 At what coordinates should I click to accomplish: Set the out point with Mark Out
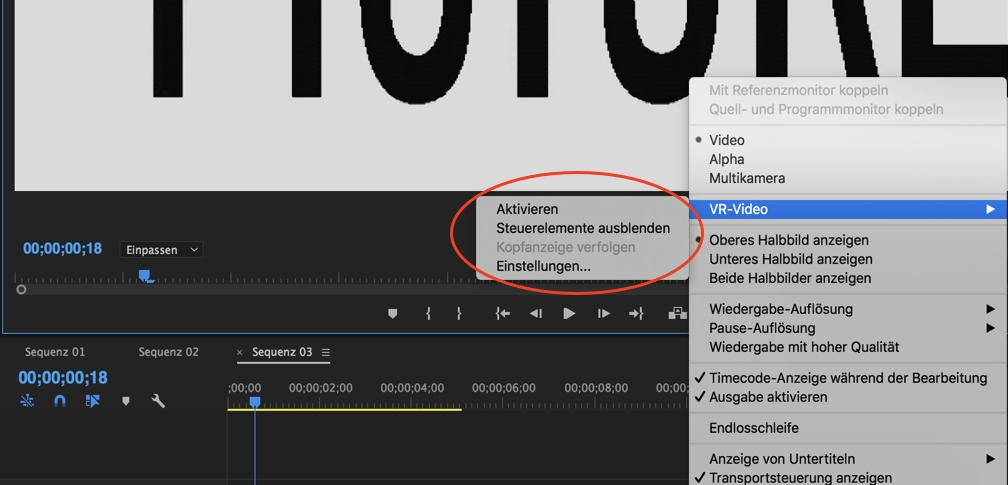[x=459, y=313]
